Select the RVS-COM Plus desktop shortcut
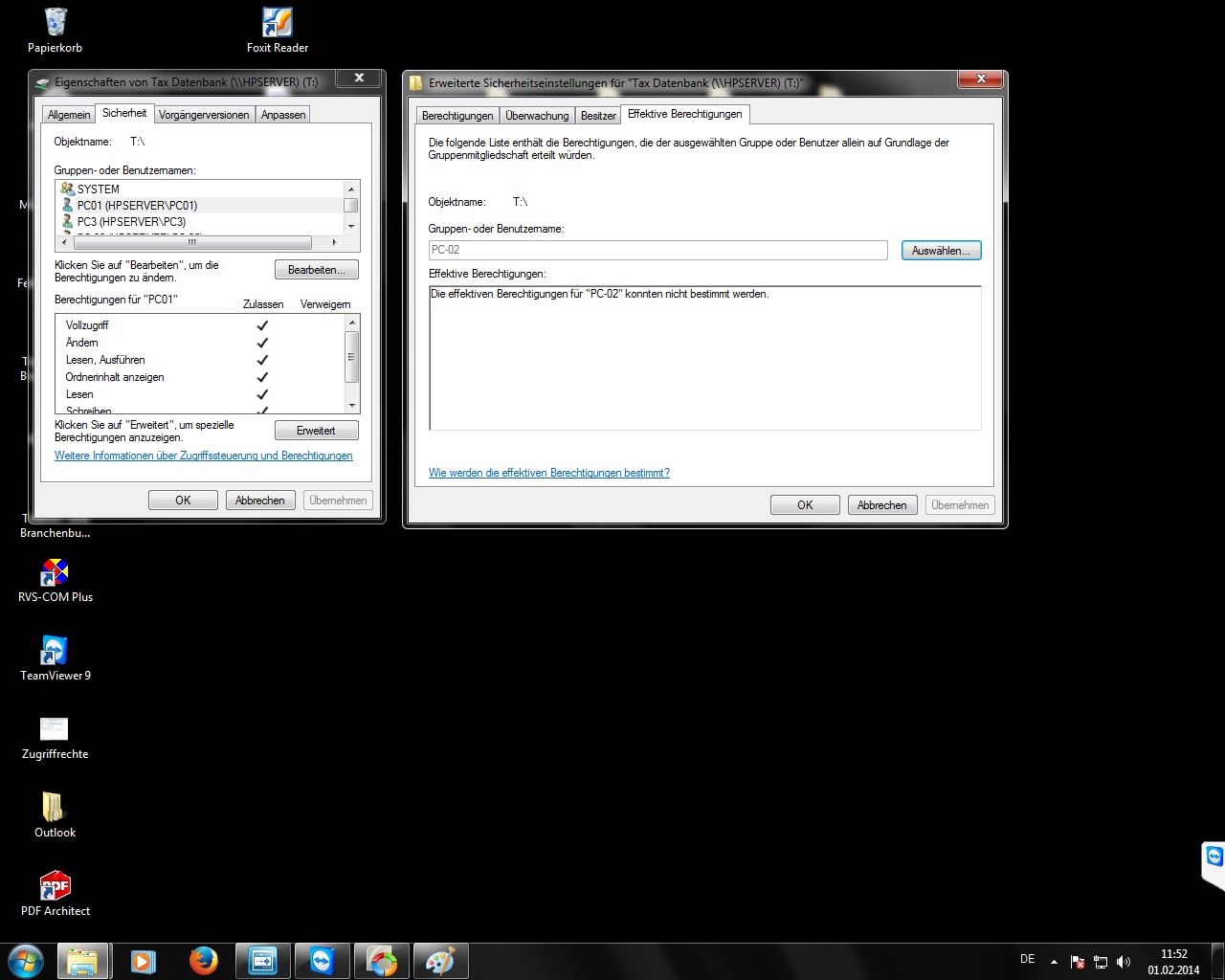Image resolution: width=1225 pixels, height=980 pixels. tap(56, 580)
